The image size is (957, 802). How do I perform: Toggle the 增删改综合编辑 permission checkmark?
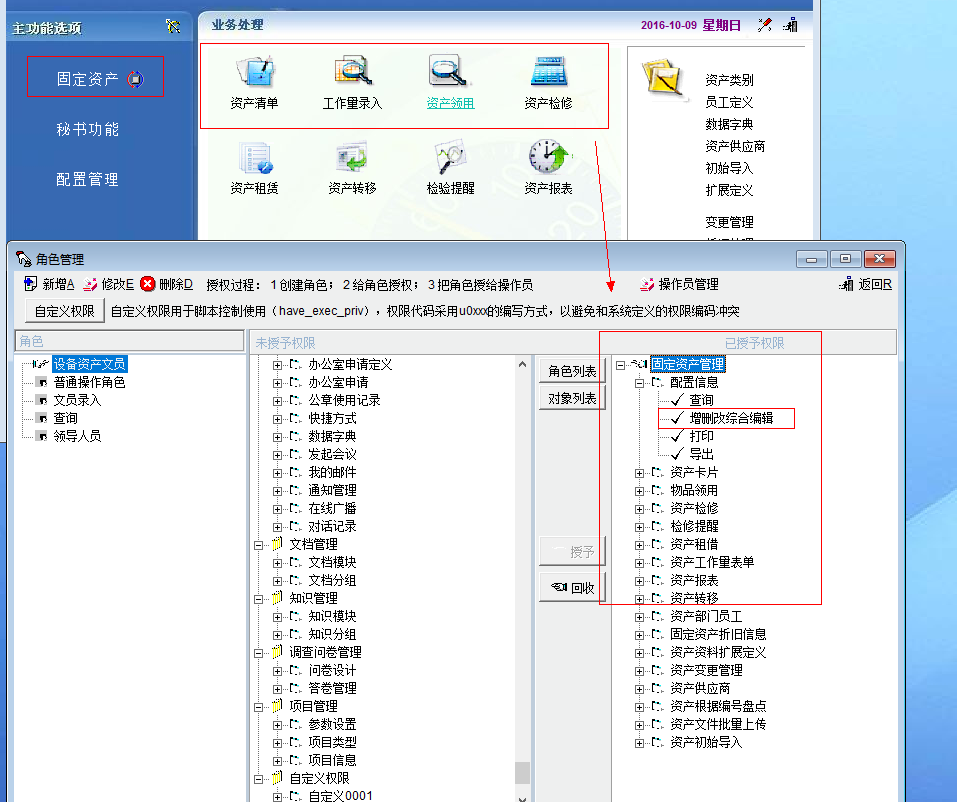(677, 418)
